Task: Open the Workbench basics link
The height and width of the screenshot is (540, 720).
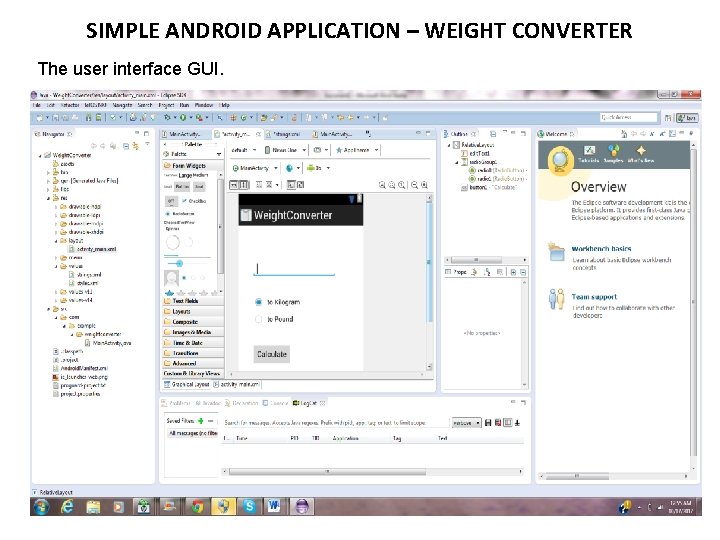Action: click(601, 248)
